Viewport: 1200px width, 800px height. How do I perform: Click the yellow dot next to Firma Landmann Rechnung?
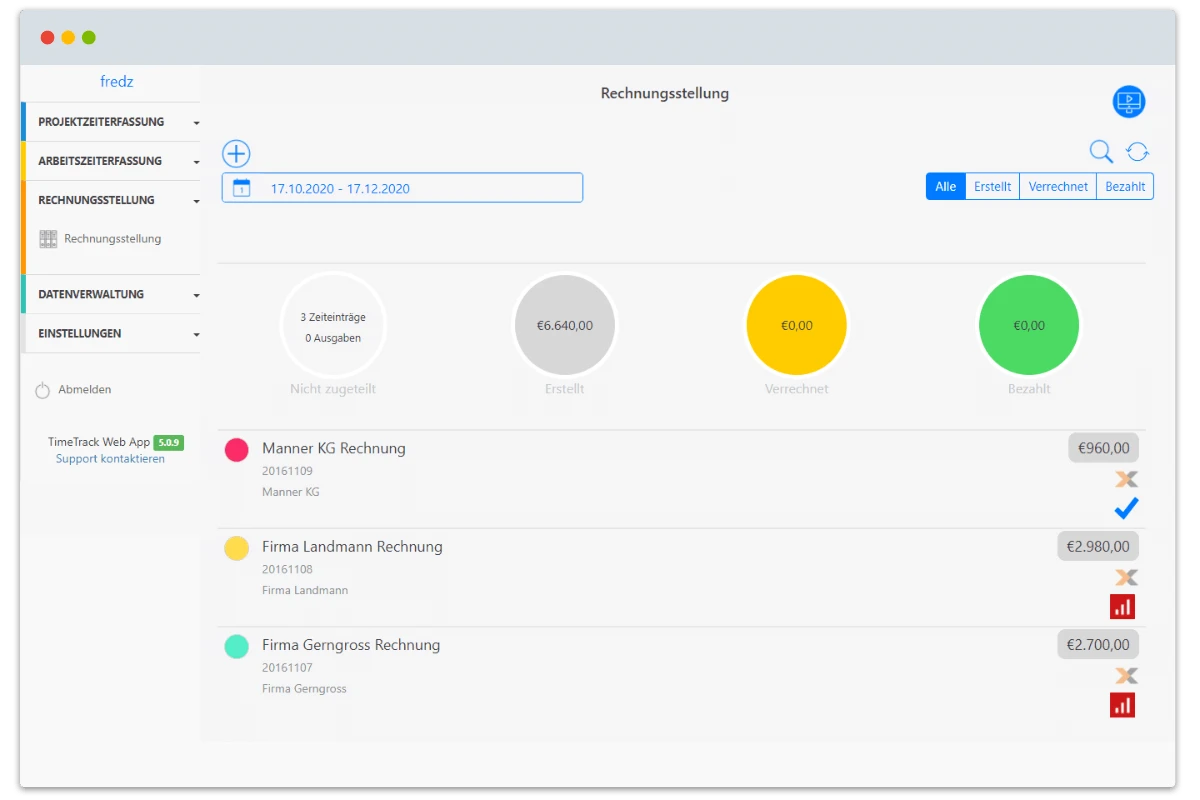coord(236,548)
